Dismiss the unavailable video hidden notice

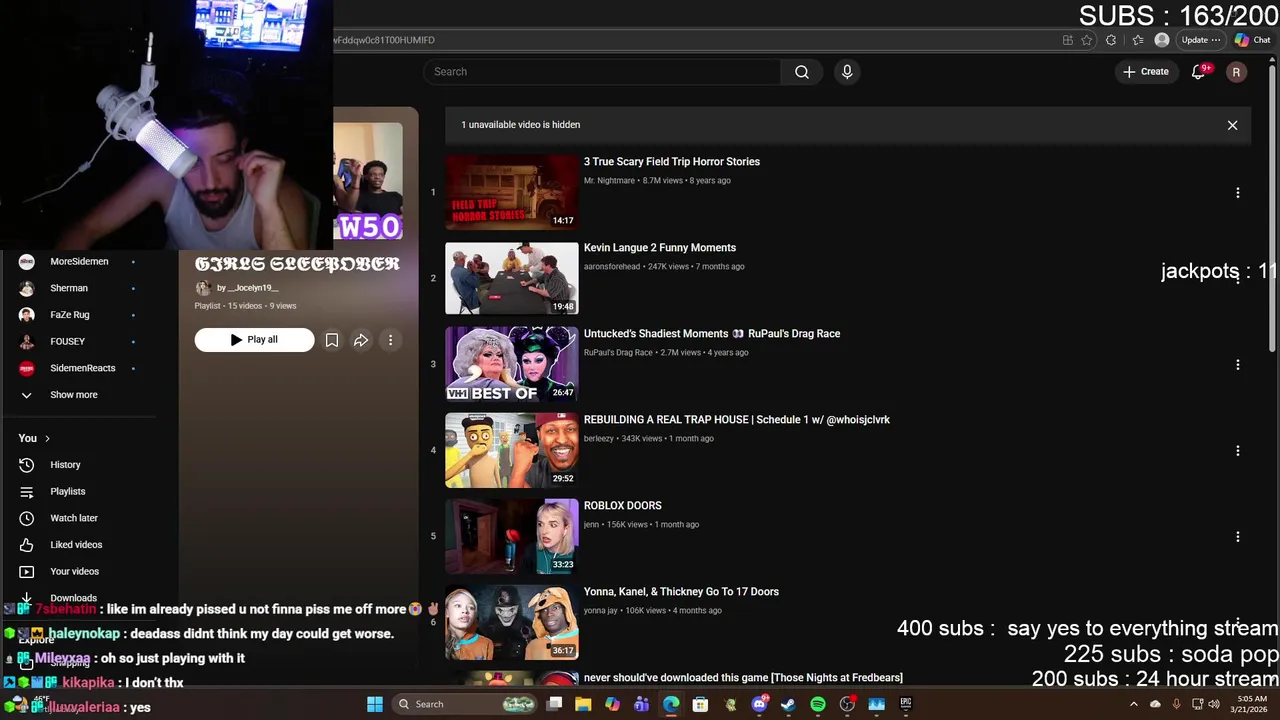click(x=1232, y=125)
